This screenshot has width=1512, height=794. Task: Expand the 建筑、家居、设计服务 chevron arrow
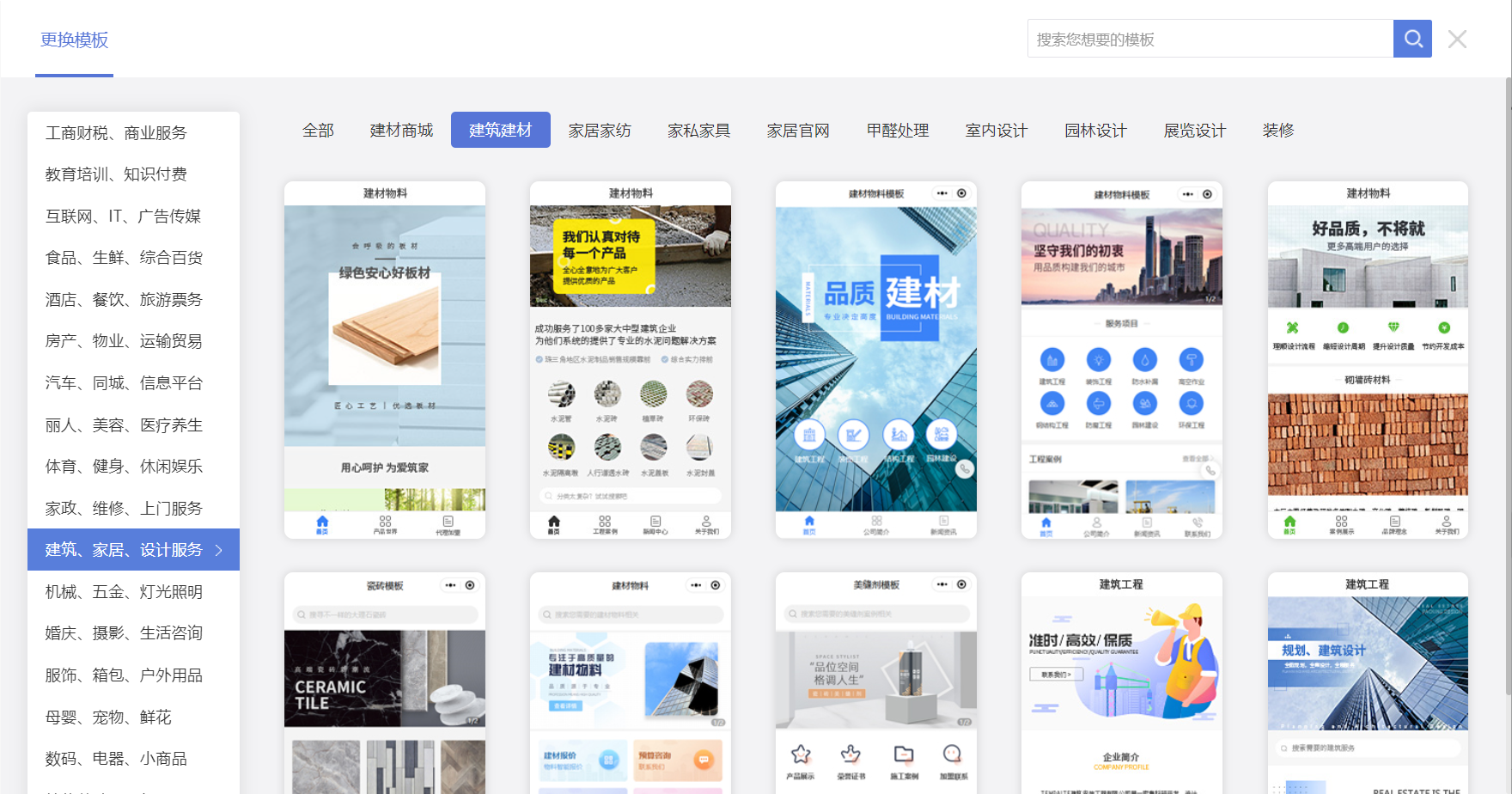219,550
